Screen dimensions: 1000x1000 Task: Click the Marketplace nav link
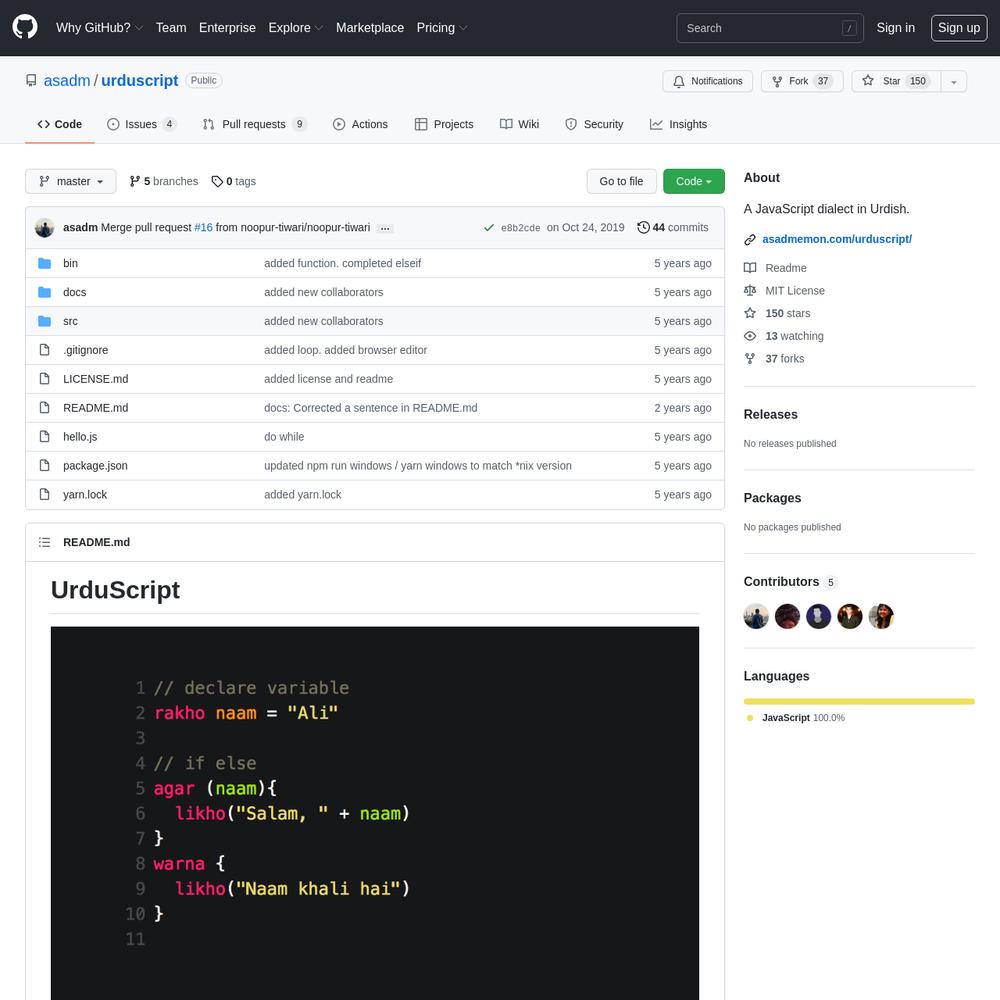[370, 27]
